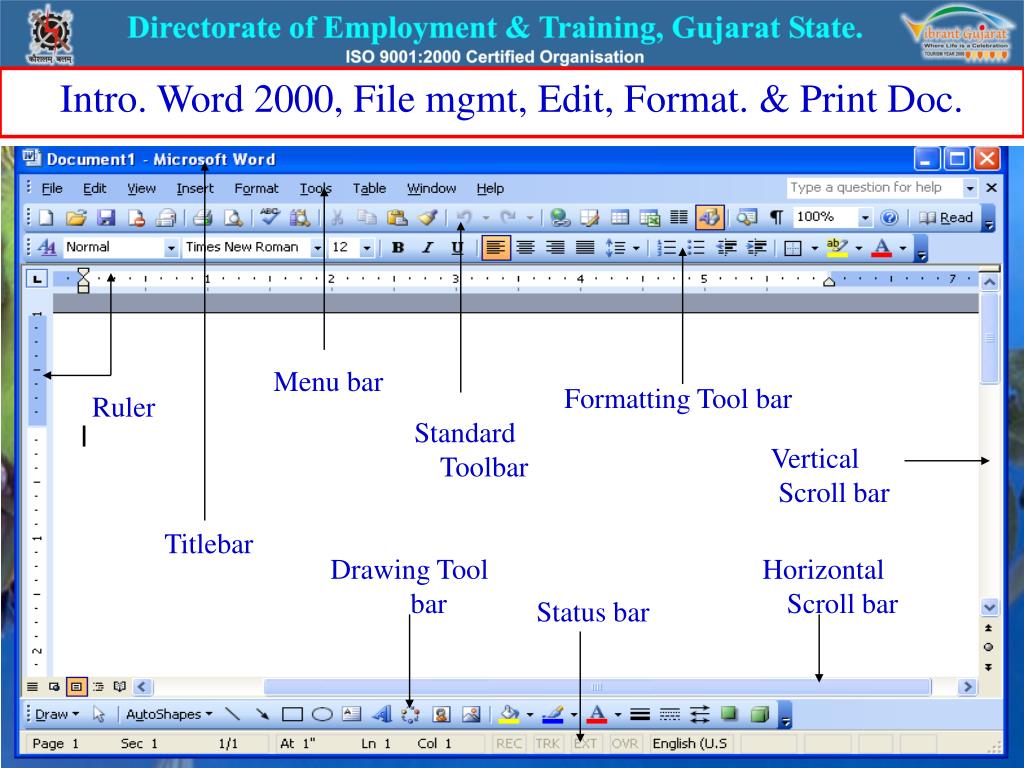Click the Insert Hyperlink globe icon
Image resolution: width=1024 pixels, height=768 pixels.
point(560,217)
